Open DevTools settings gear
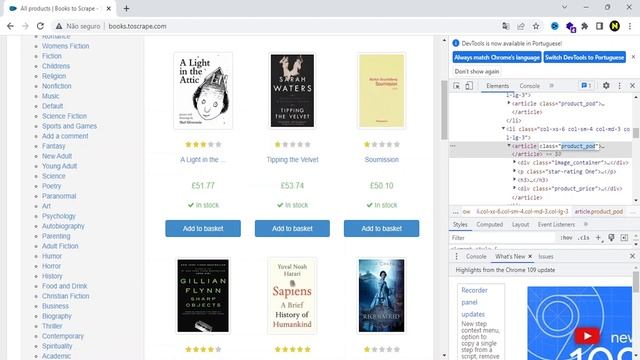 coord(606,85)
